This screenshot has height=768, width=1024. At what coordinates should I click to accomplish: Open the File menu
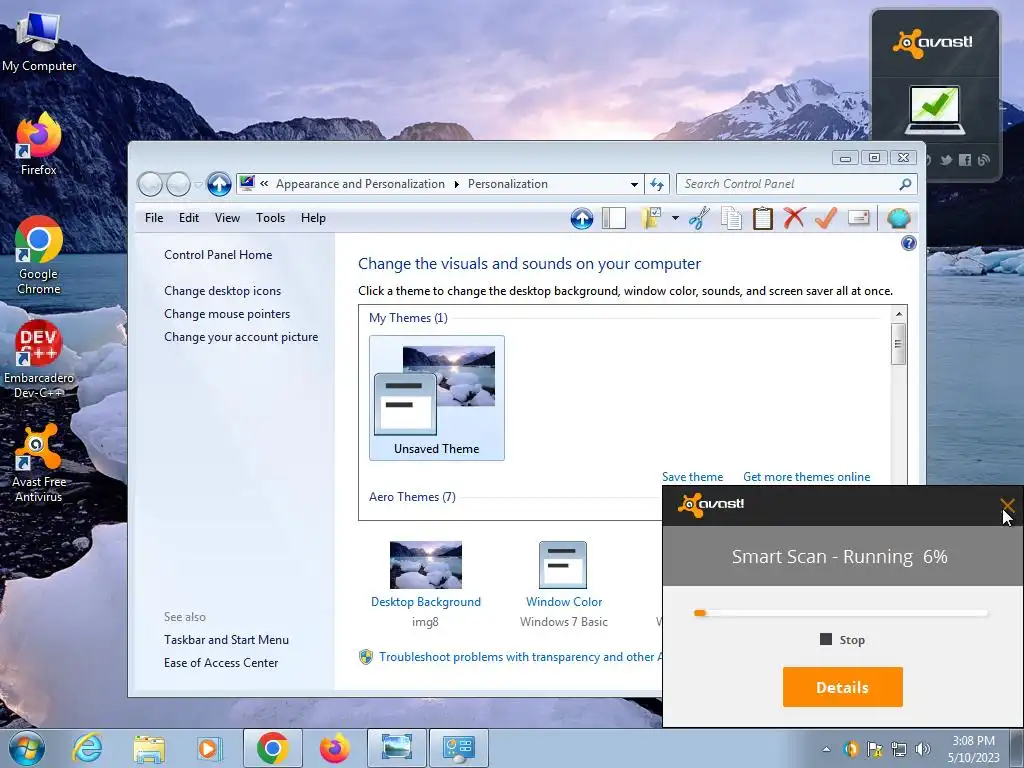pos(154,218)
